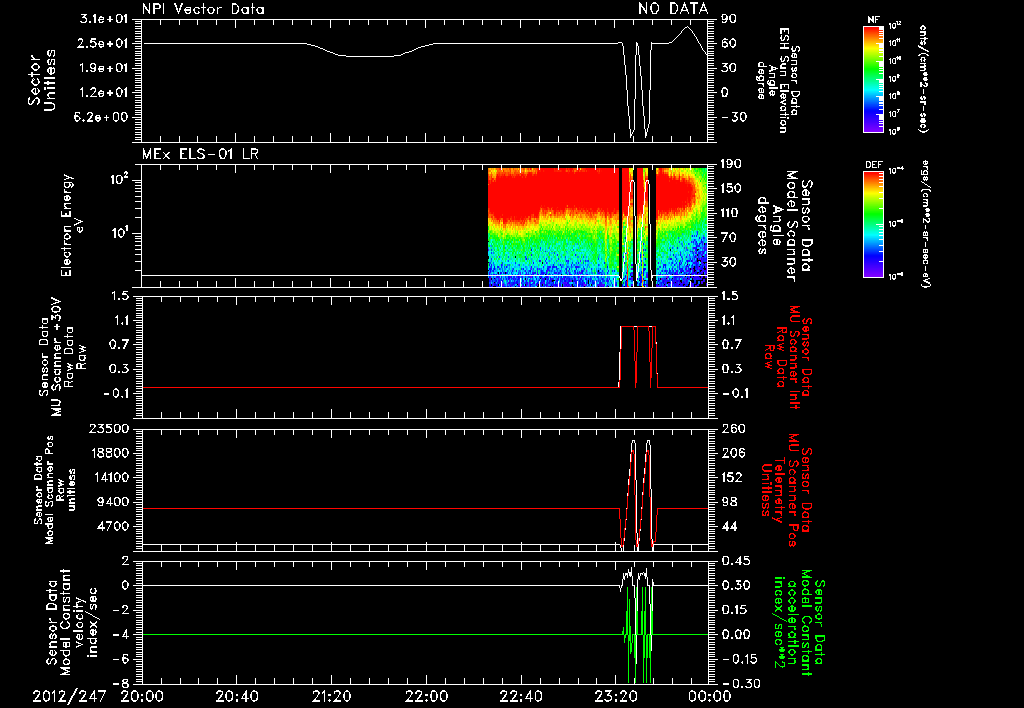Select the 'MEx ELS-01 LR' panel title
This screenshot has width=1024, height=708.
pyautogui.click(x=200, y=154)
